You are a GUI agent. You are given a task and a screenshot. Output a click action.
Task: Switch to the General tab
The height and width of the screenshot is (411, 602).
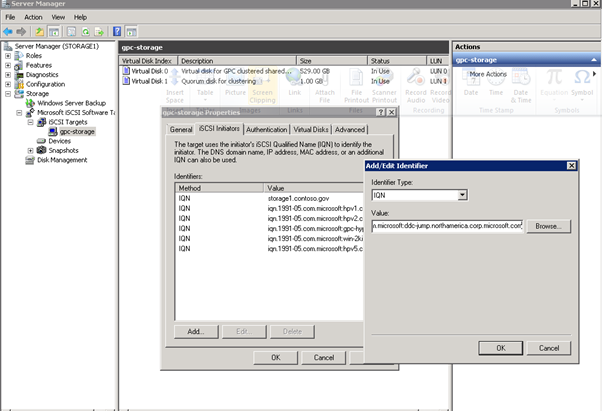pyautogui.click(x=181, y=130)
